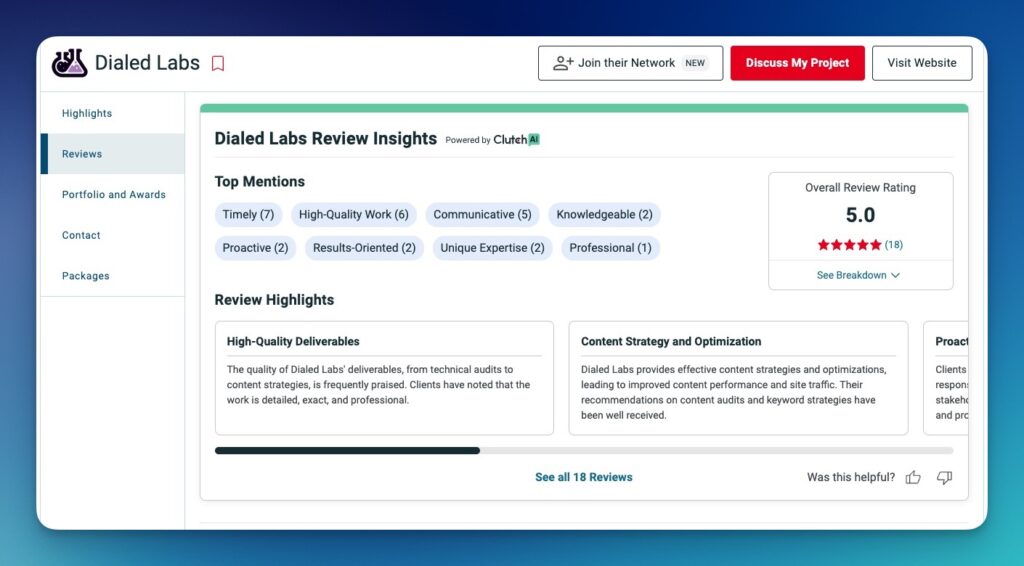Click the NEW badge on Join their Network
This screenshot has height=566, width=1024.
click(695, 63)
